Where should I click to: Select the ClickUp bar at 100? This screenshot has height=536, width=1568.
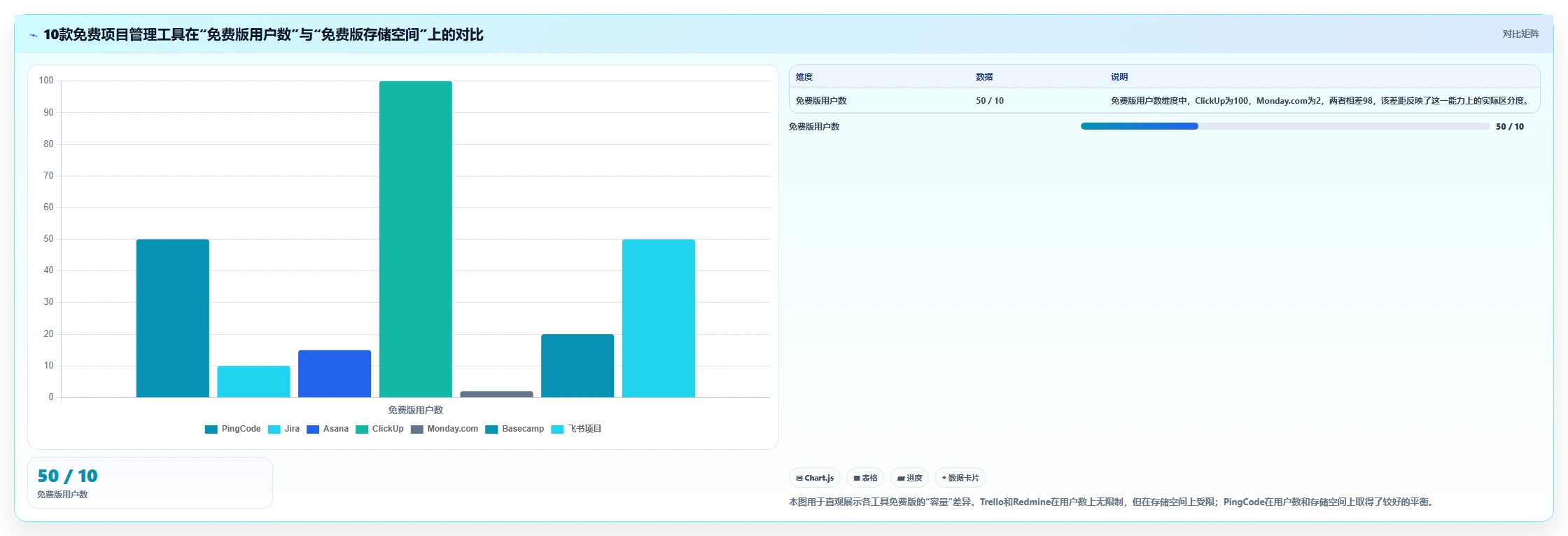pos(416,239)
